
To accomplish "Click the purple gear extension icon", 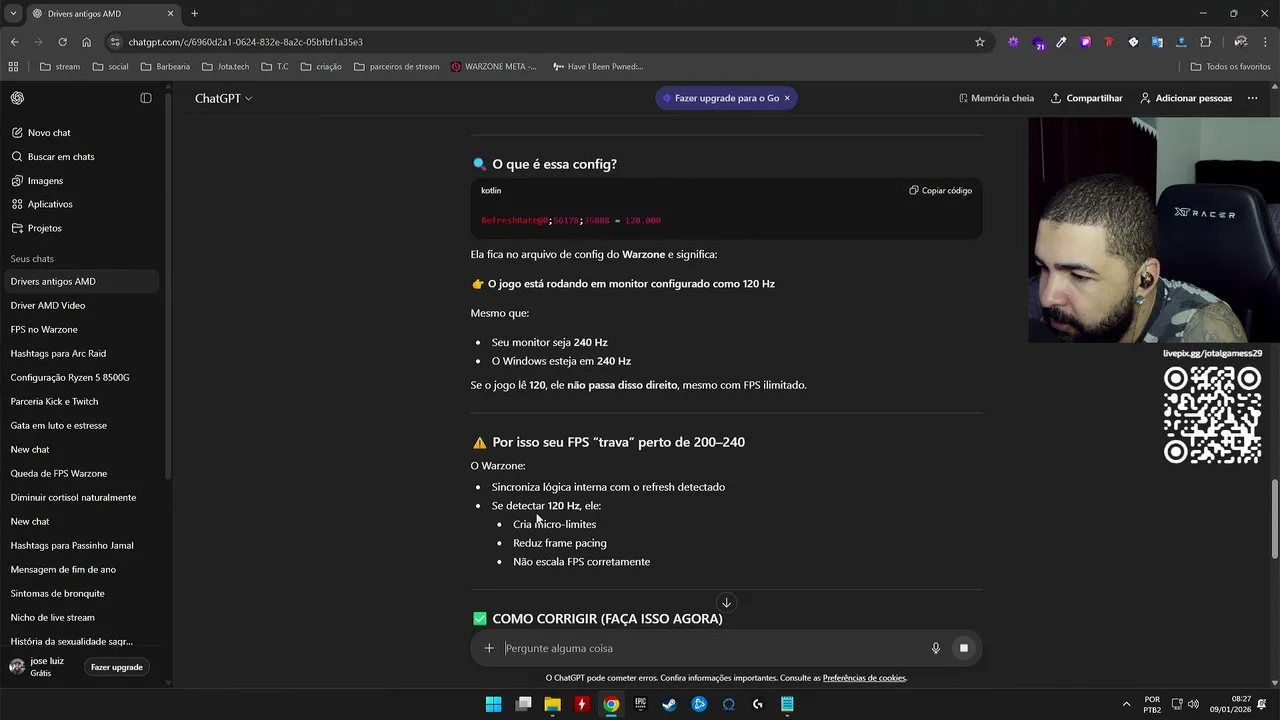I will pos(1013,42).
